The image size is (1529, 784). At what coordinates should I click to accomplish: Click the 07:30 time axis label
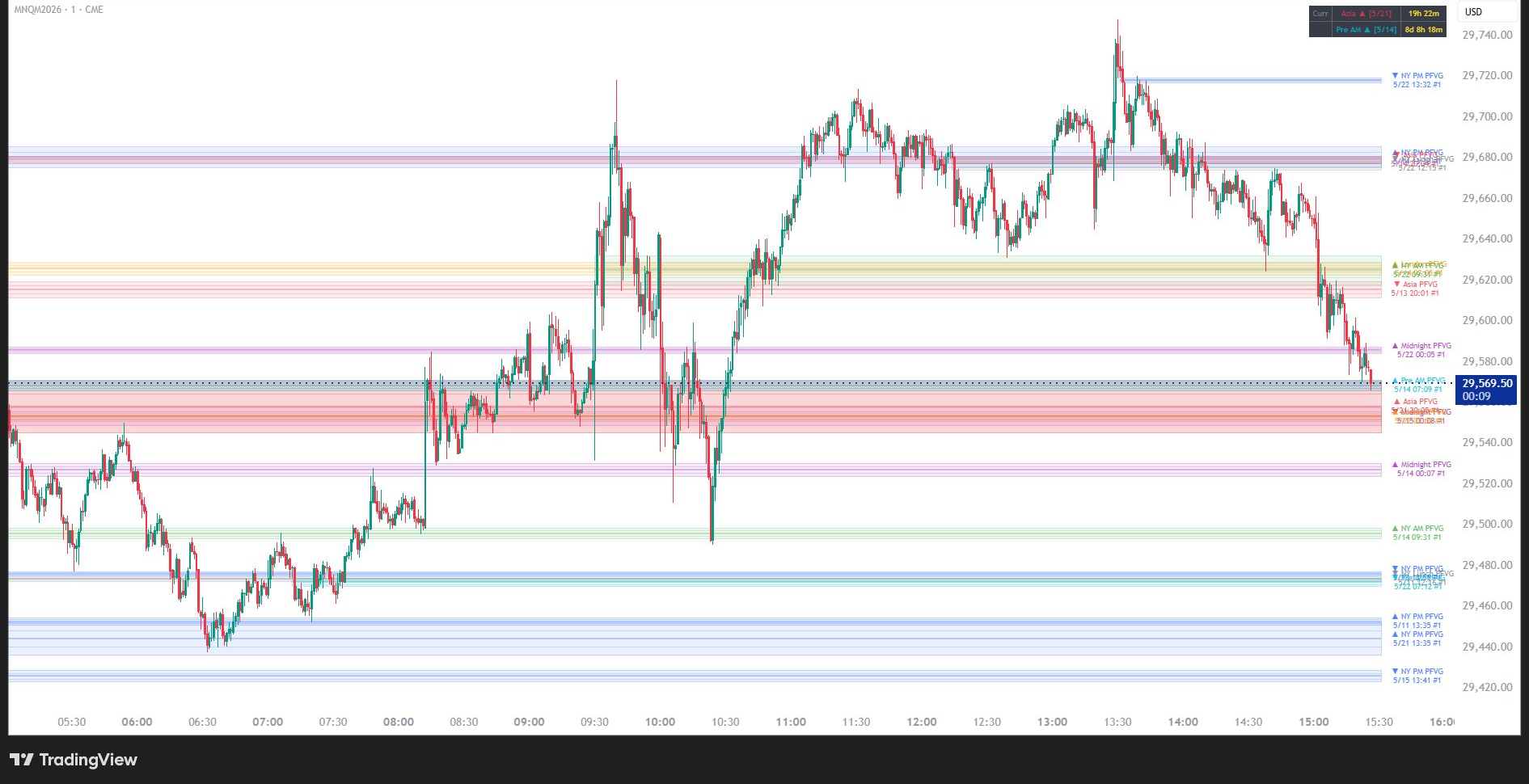tap(333, 722)
